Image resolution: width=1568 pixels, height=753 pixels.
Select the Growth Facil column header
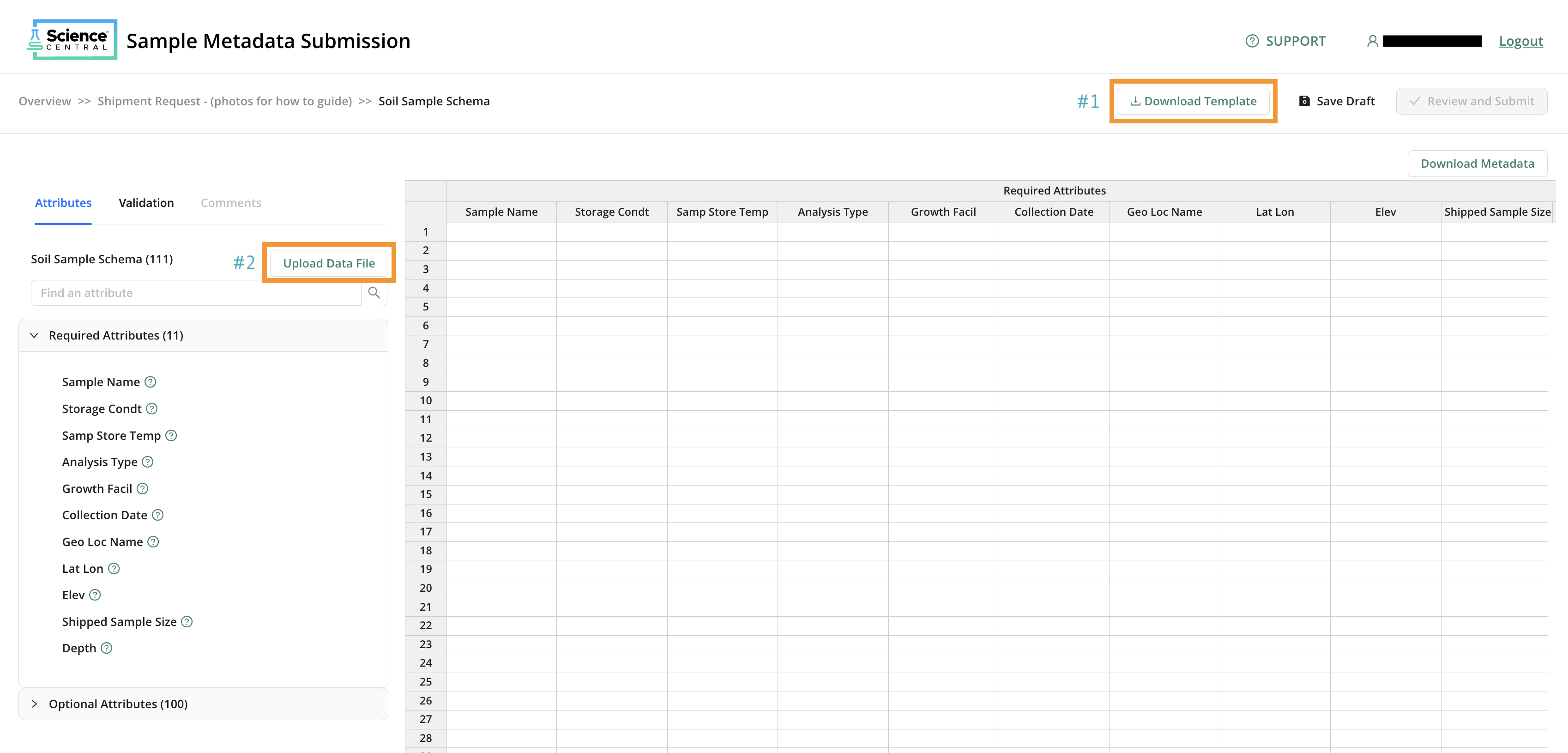pyautogui.click(x=943, y=212)
